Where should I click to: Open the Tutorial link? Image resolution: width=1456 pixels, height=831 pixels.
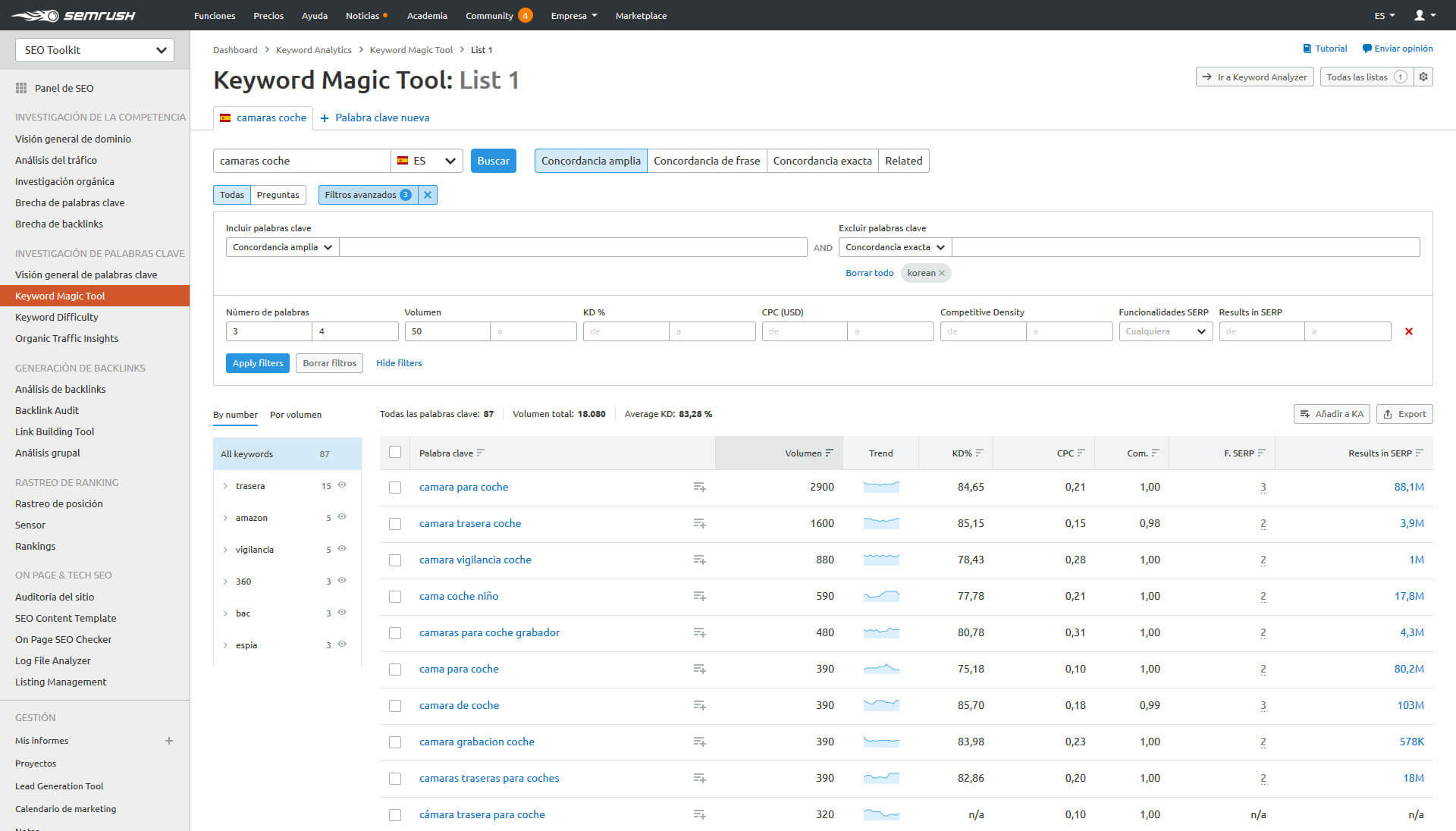[1325, 49]
